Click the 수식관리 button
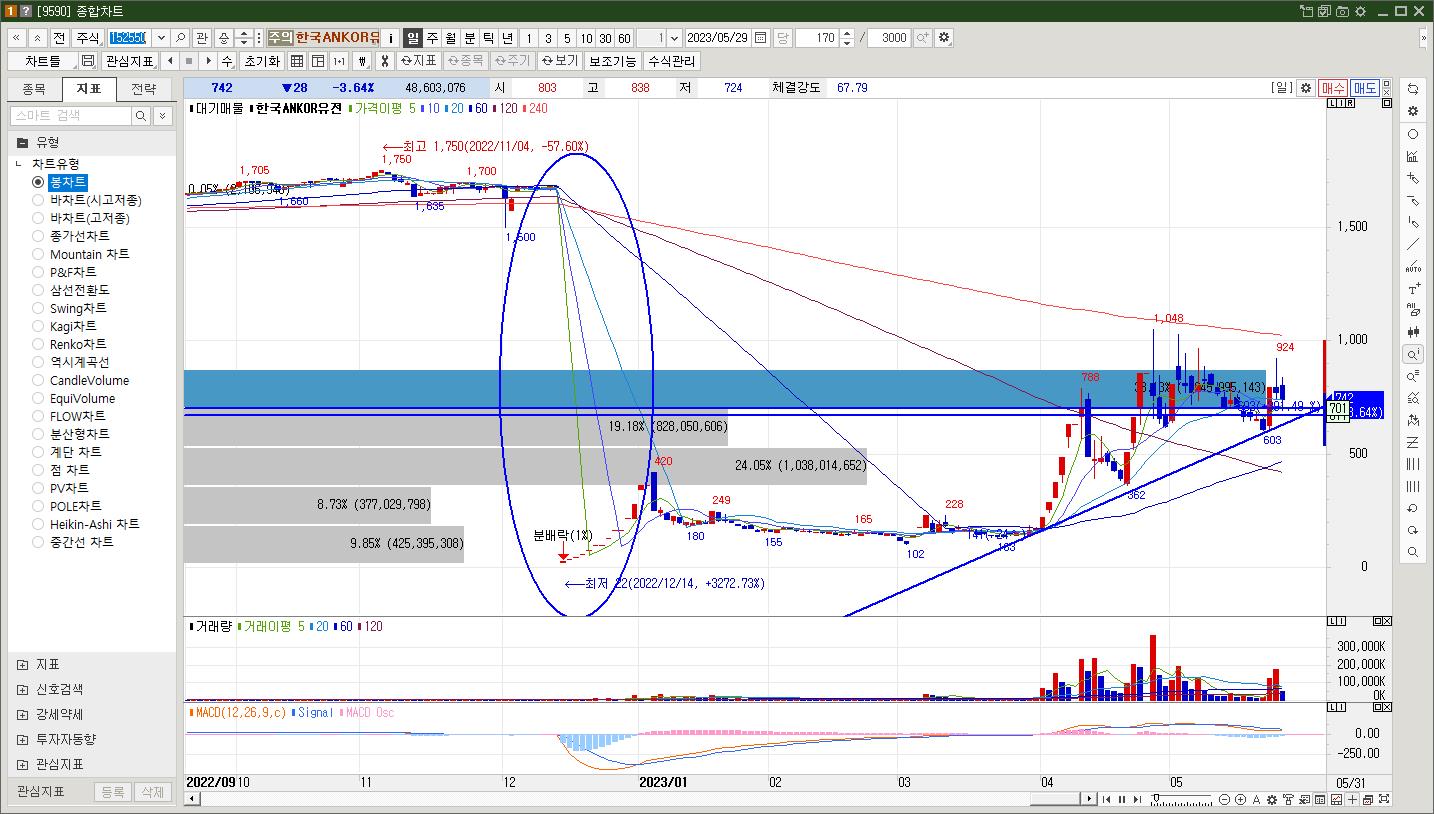 pyautogui.click(x=671, y=61)
